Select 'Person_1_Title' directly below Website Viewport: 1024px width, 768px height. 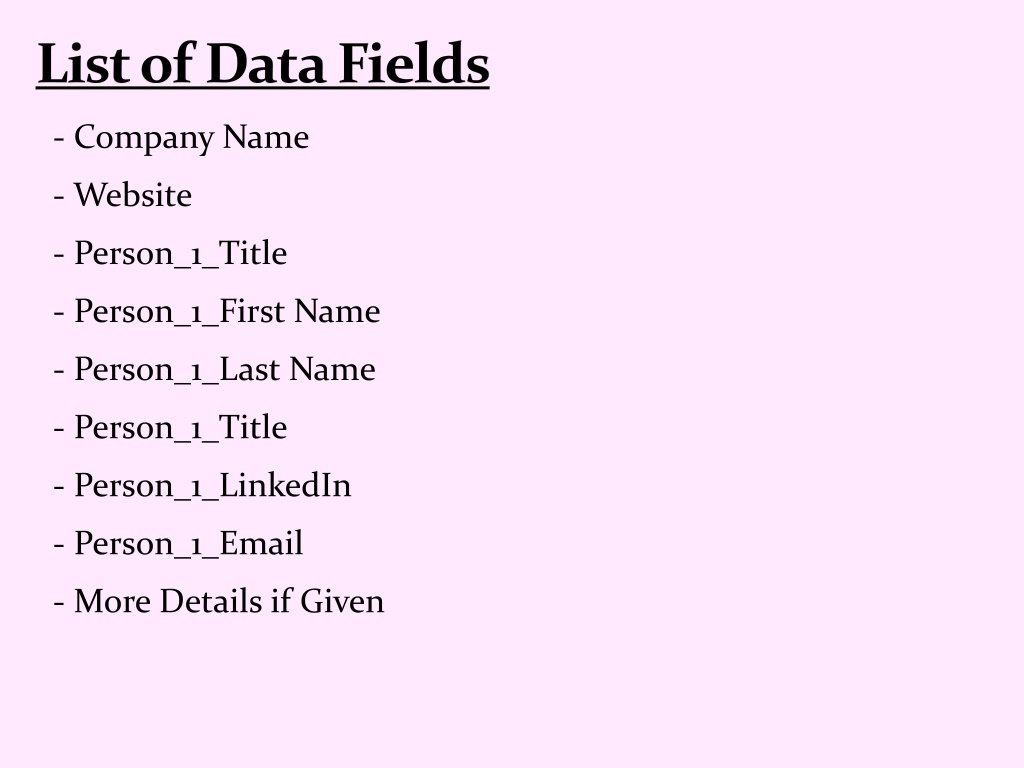(x=170, y=253)
